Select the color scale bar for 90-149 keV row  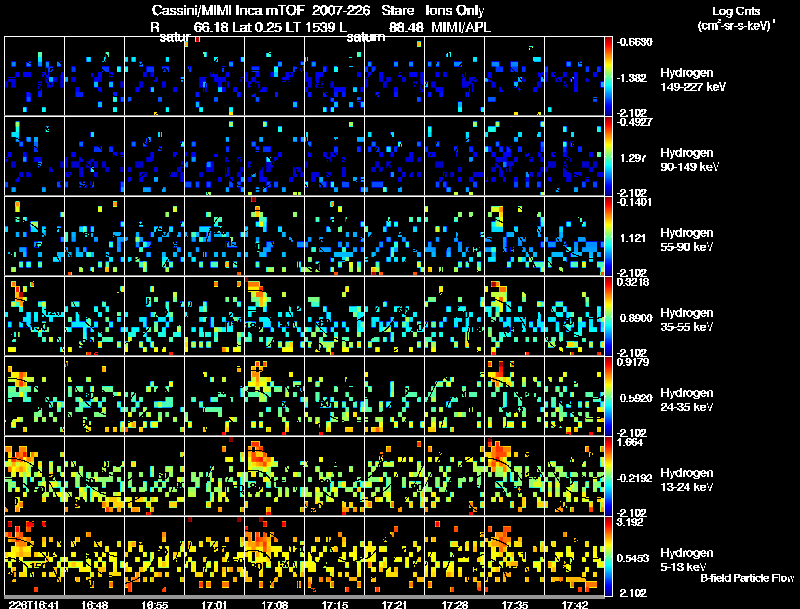608,156
